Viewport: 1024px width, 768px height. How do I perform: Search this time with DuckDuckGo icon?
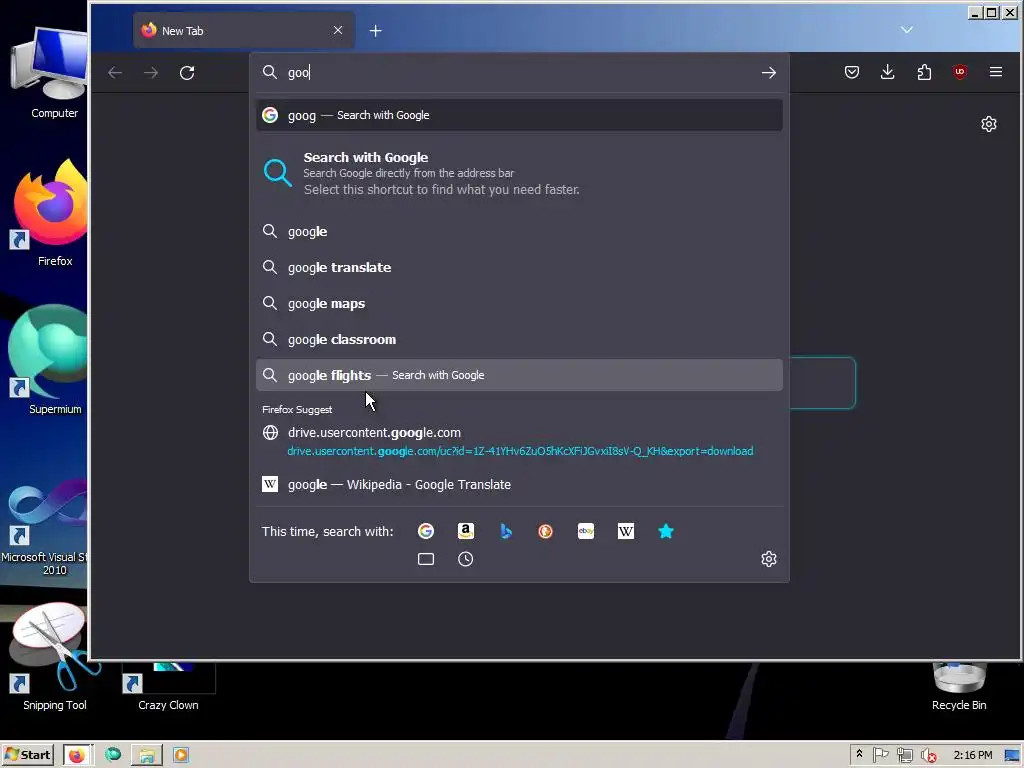coord(546,531)
